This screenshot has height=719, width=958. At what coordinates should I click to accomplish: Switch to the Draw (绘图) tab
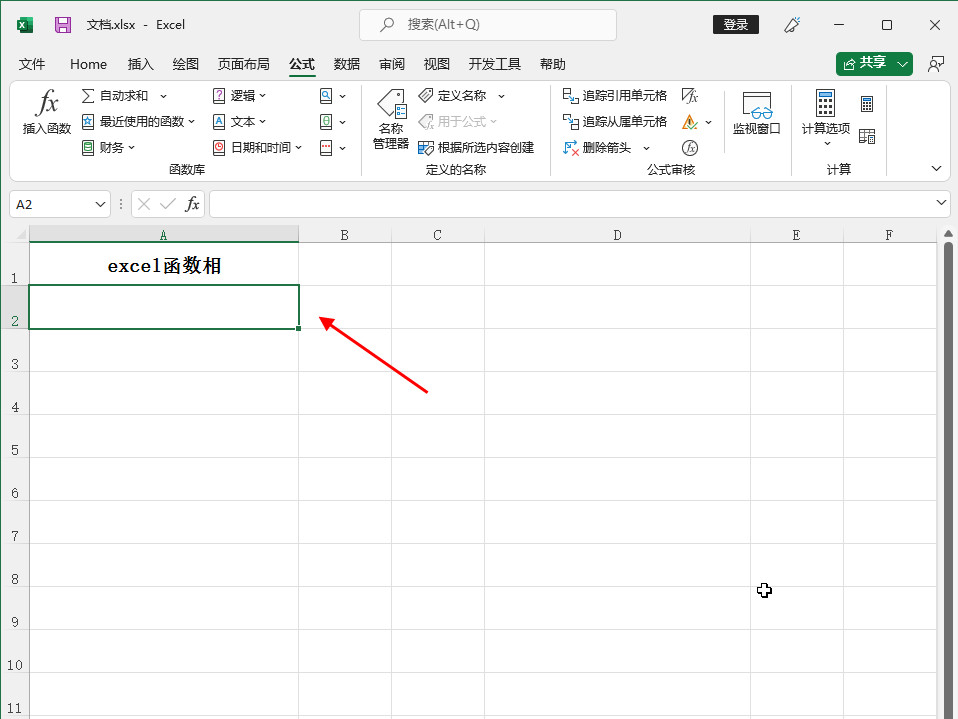coord(185,64)
